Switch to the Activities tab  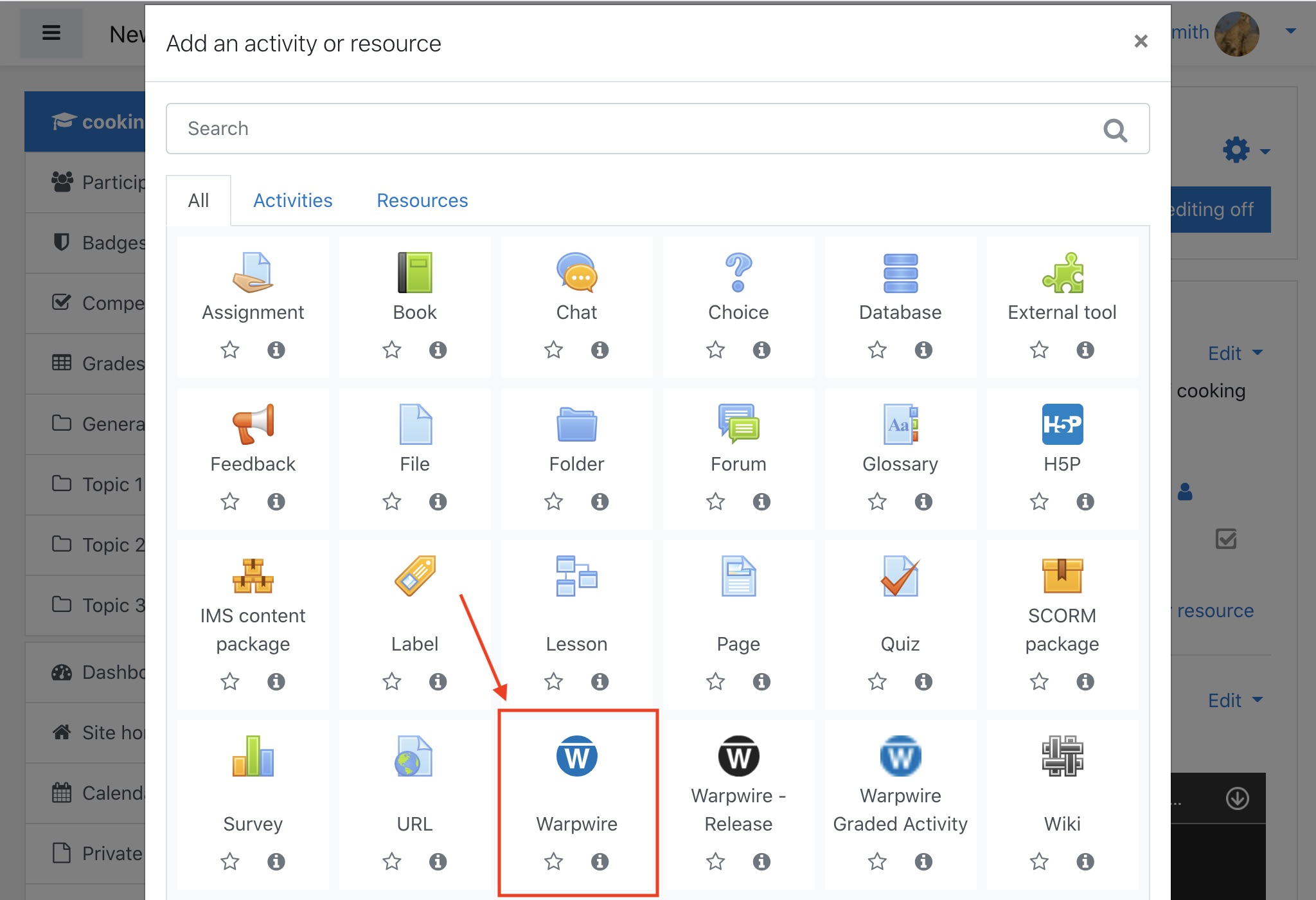292,201
